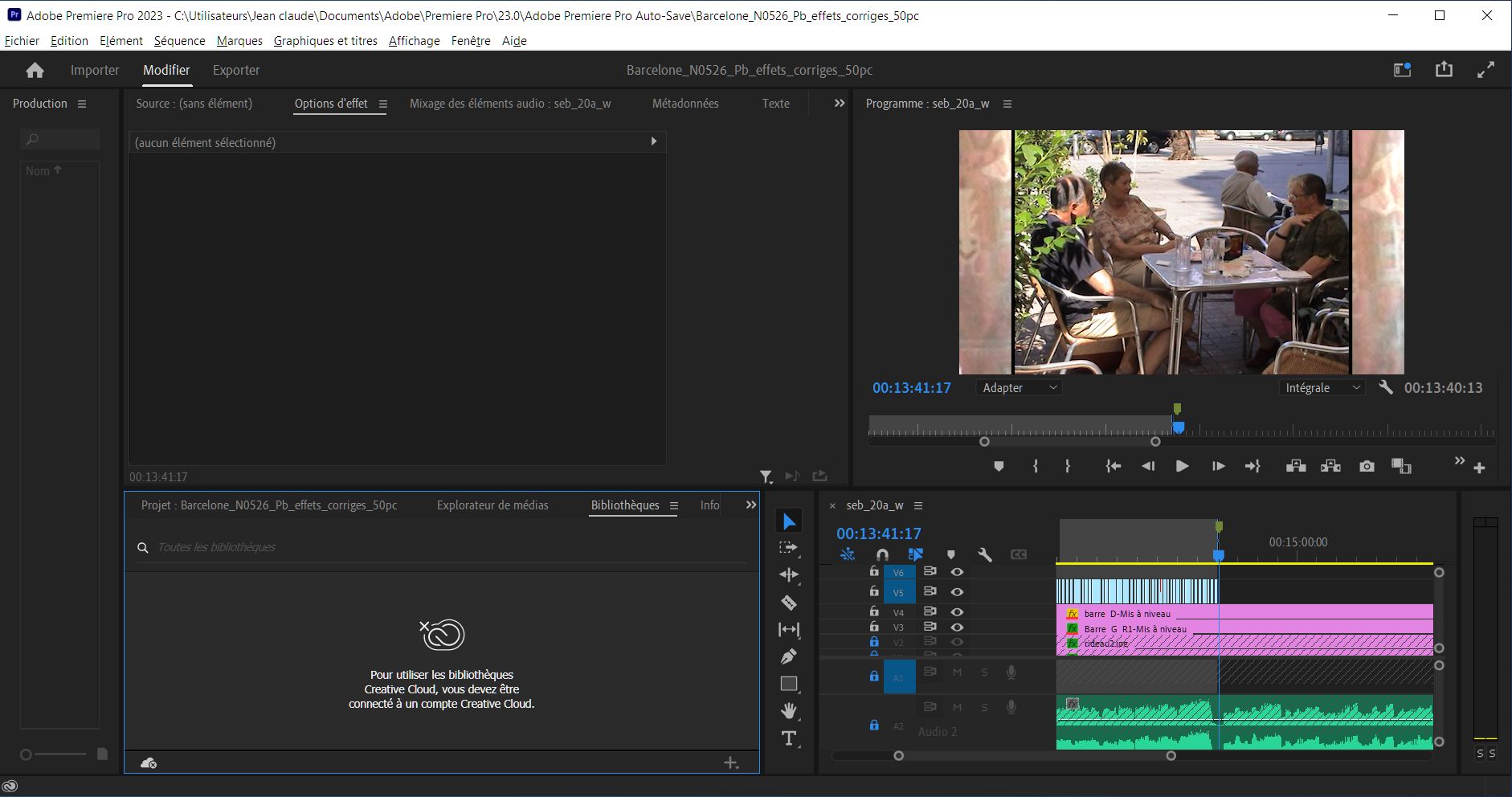The width and height of the screenshot is (1512, 797).
Task: Toggle Linked Selection in the timeline
Action: click(x=915, y=554)
